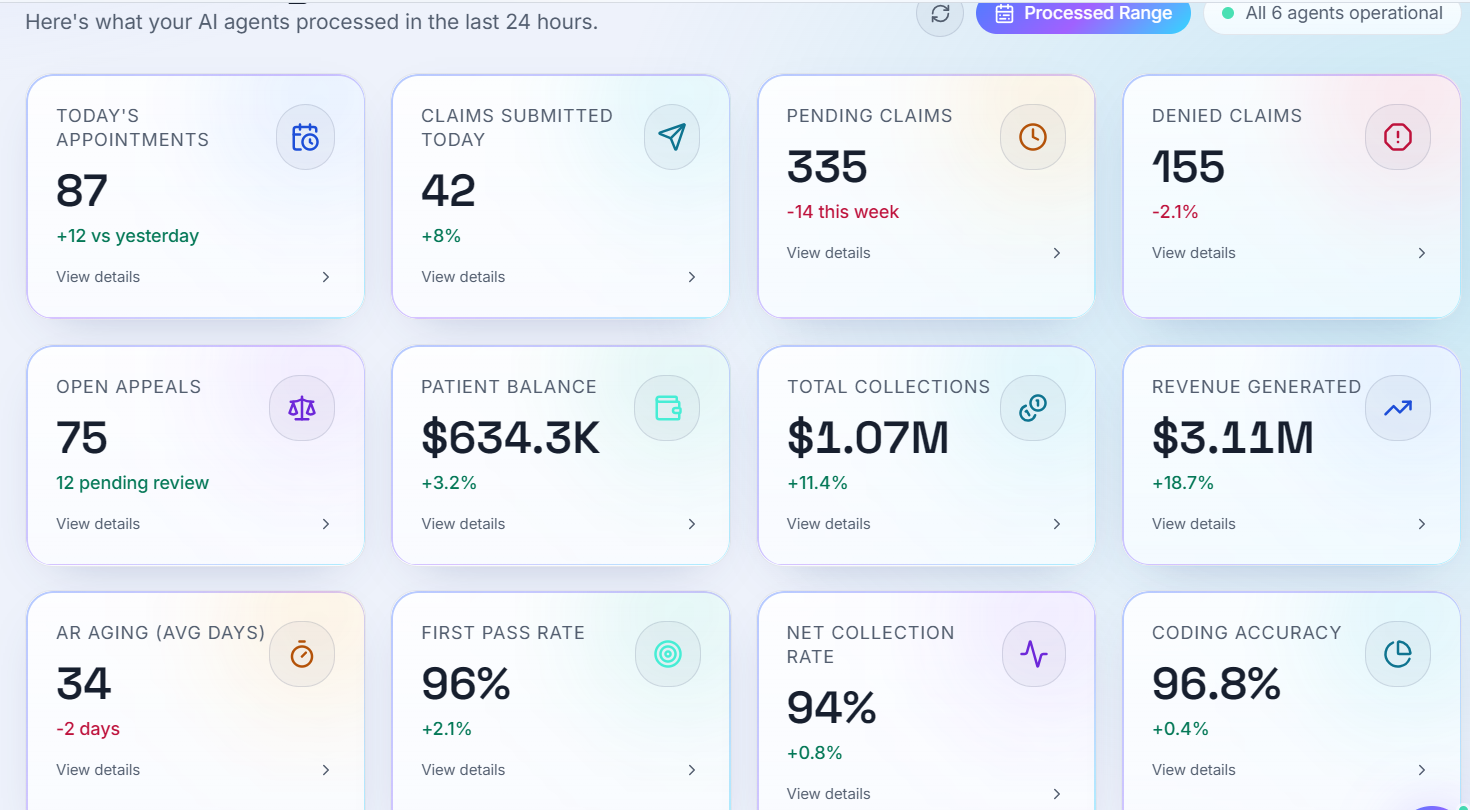Click the $634.3K patient balance value
The image size is (1470, 810).
510,438
